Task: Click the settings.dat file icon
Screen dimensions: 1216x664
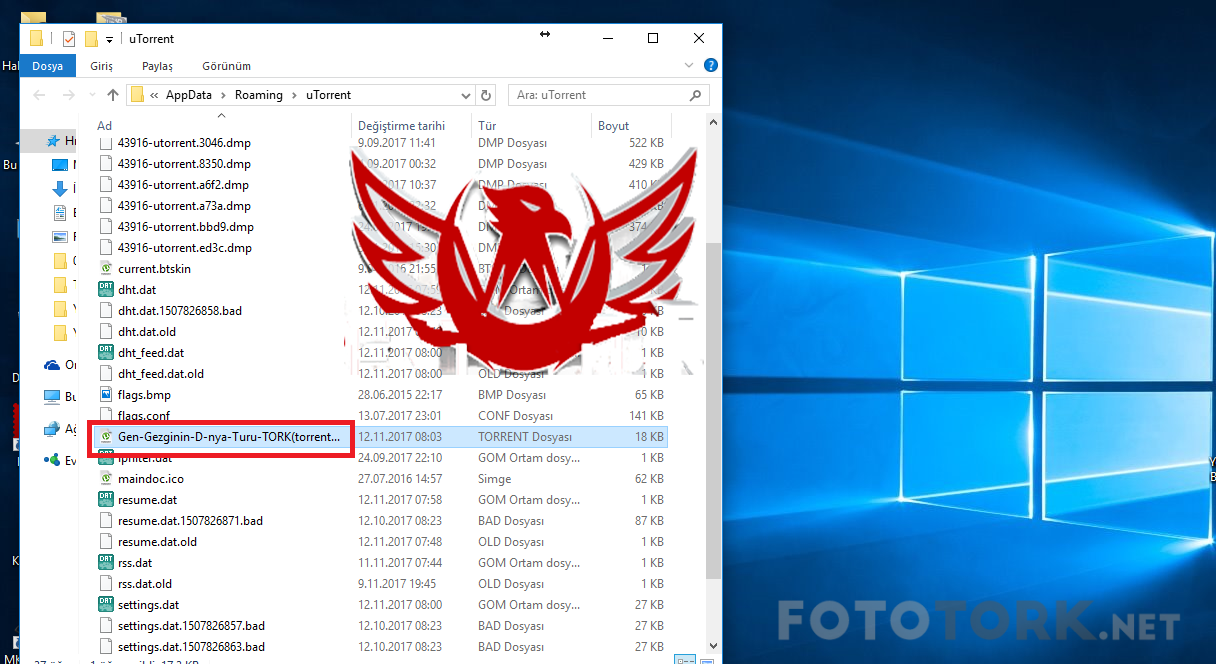Action: click(106, 604)
